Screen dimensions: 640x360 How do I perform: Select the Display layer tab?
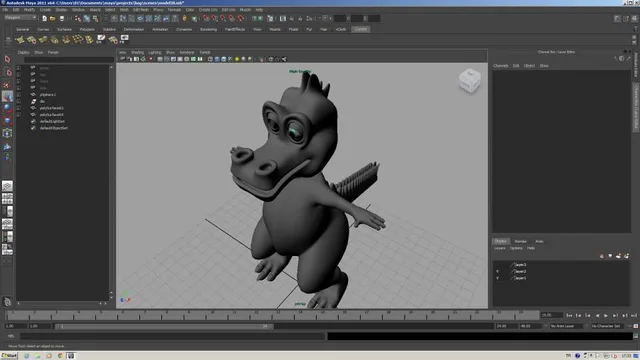tap(501, 241)
